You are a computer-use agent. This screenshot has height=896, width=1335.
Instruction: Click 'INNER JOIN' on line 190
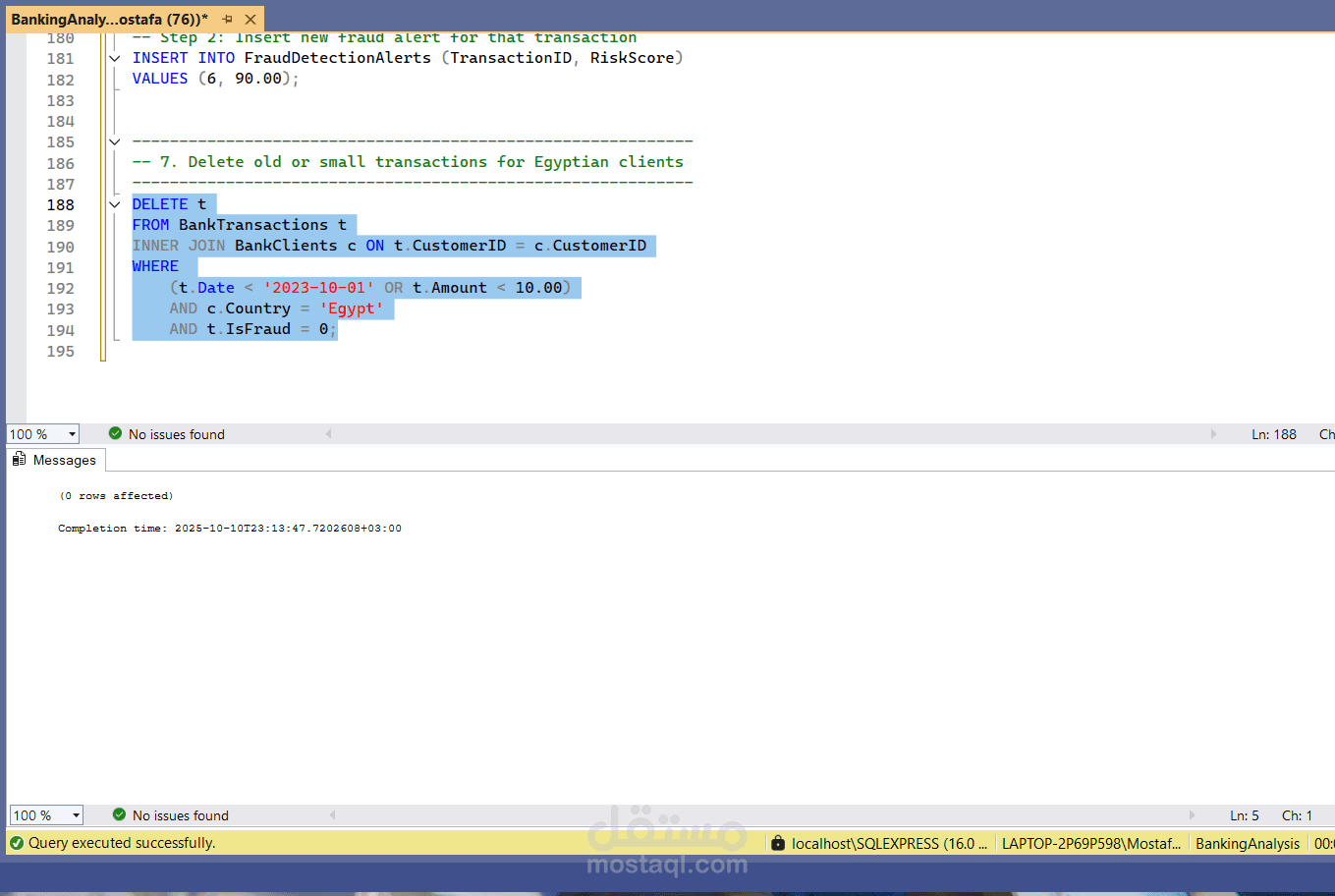coord(179,246)
